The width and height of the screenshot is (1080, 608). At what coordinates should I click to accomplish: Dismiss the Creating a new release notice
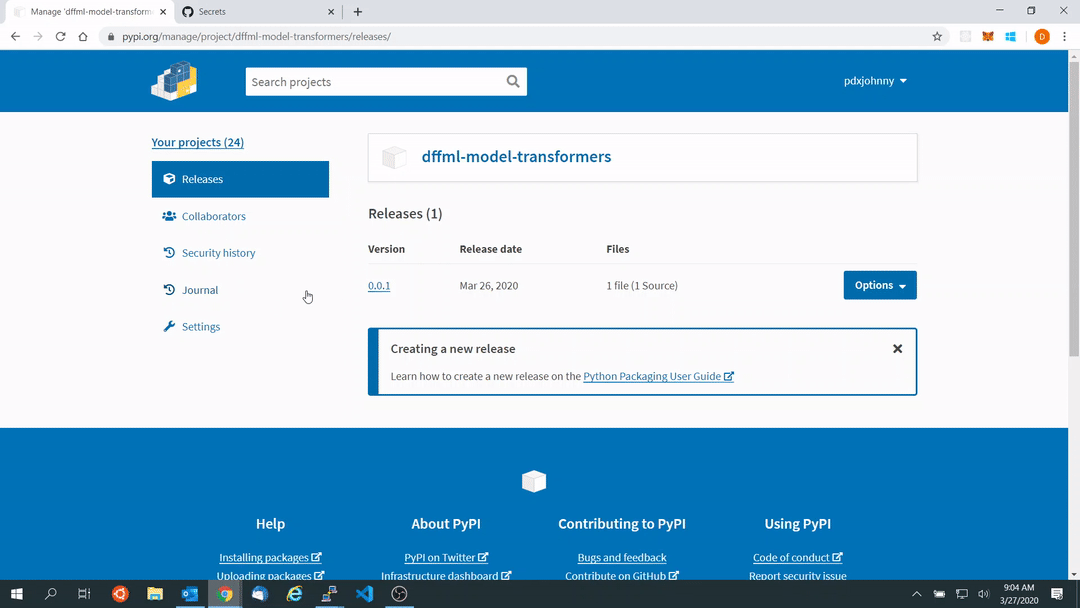897,348
